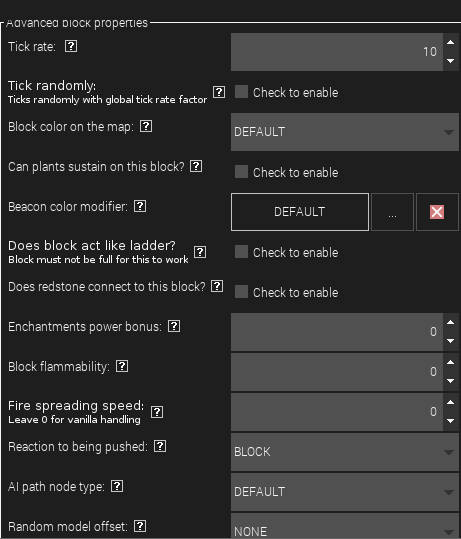Increase Tick rate with up arrow
This screenshot has width=461, height=539.
[451, 43]
